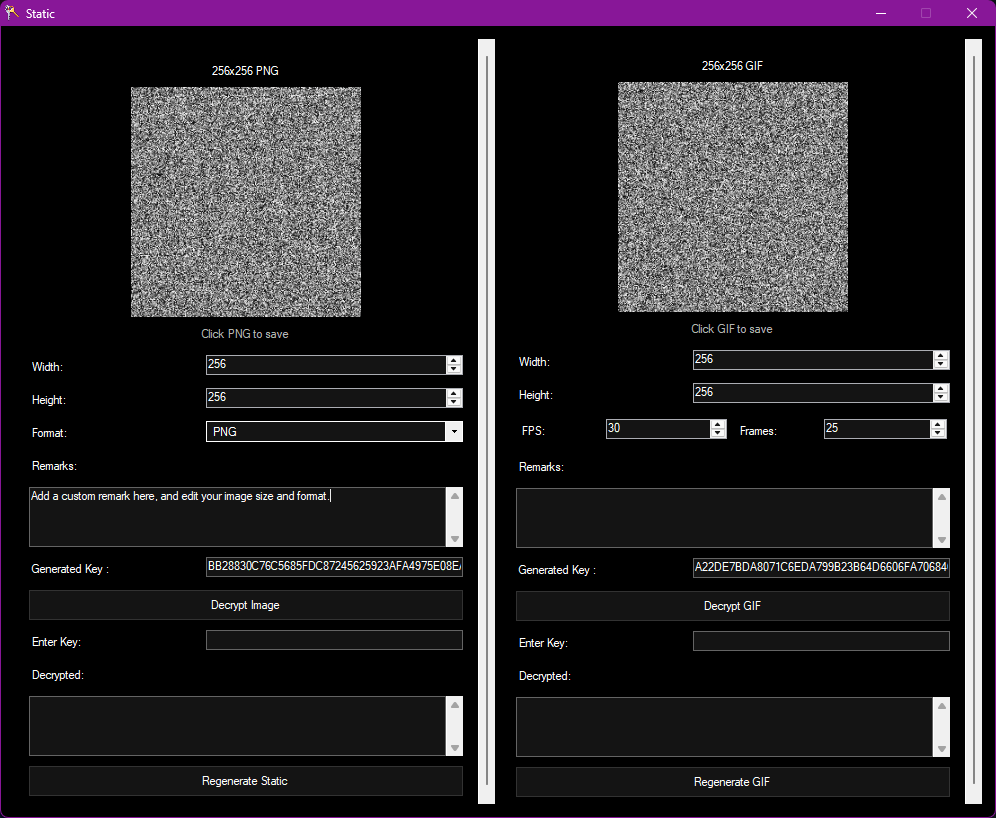
Task: Click the PNG static noise image to save
Action: [246, 202]
